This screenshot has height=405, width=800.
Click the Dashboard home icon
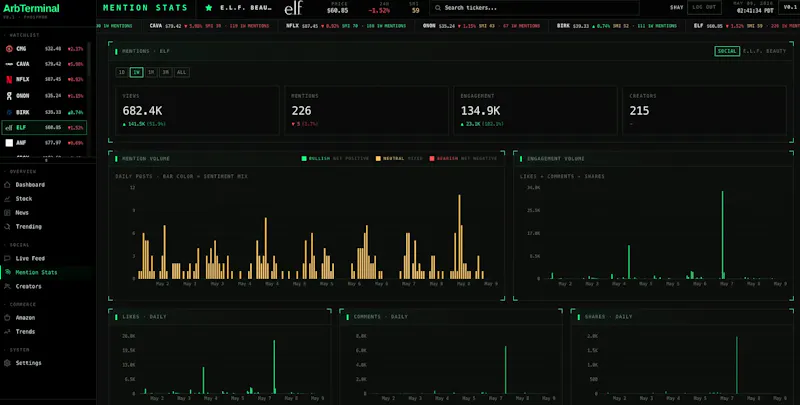pyautogui.click(x=7, y=185)
